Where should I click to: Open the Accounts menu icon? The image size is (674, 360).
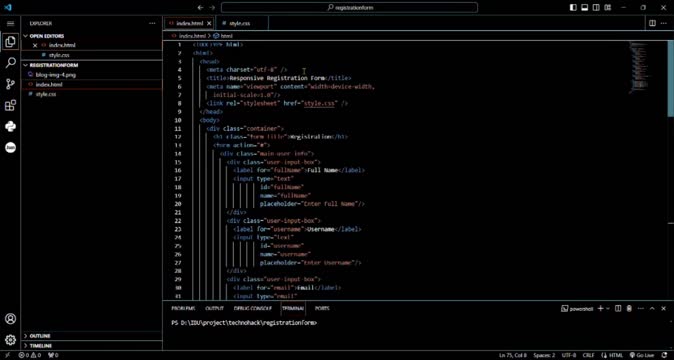click(x=10, y=319)
